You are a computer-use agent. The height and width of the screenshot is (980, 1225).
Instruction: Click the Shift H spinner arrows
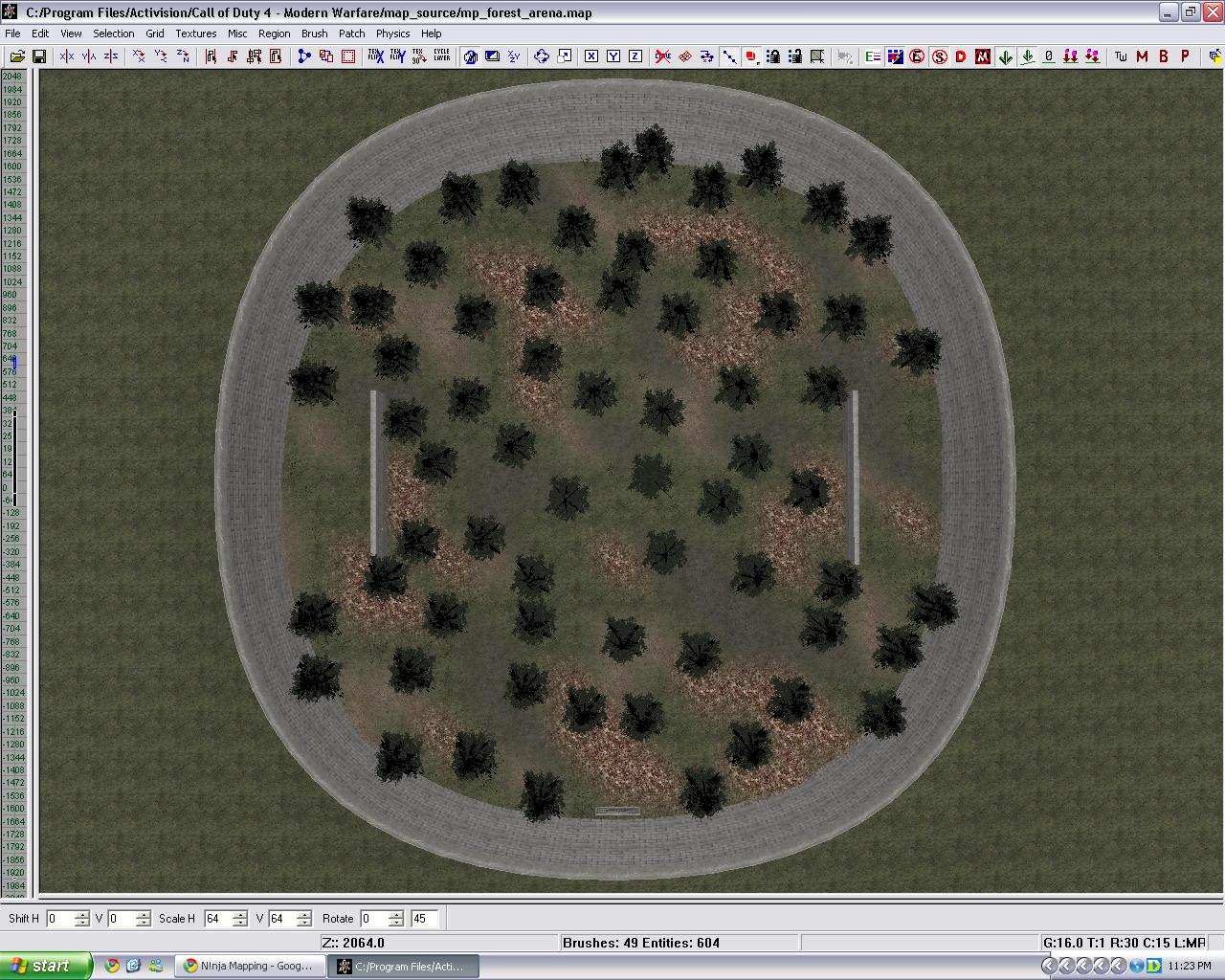[82, 919]
